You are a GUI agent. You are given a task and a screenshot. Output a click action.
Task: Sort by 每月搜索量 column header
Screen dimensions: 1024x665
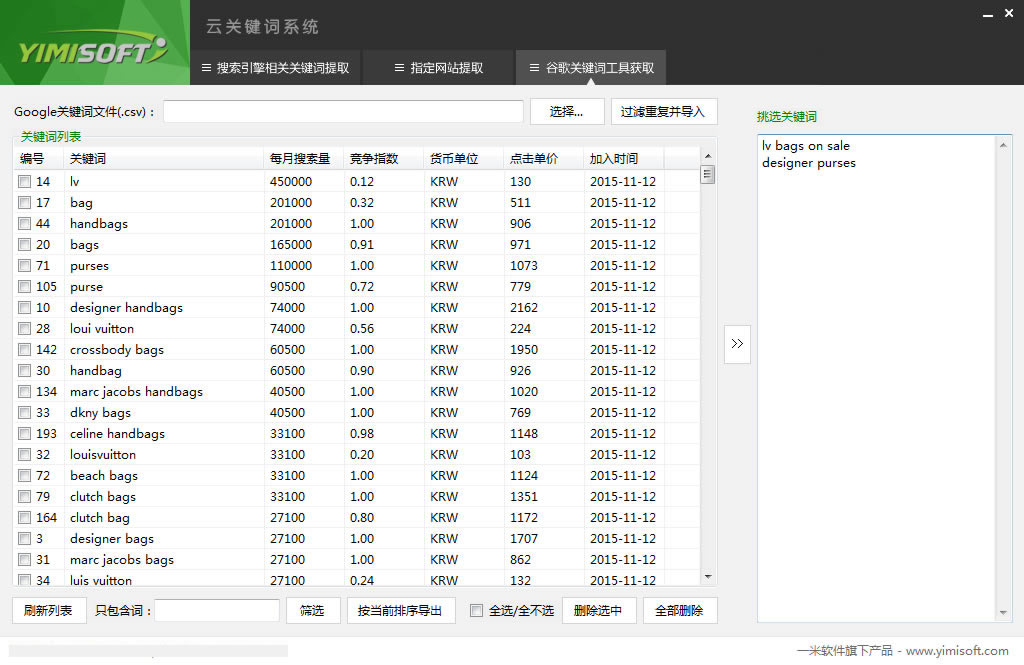pos(304,159)
